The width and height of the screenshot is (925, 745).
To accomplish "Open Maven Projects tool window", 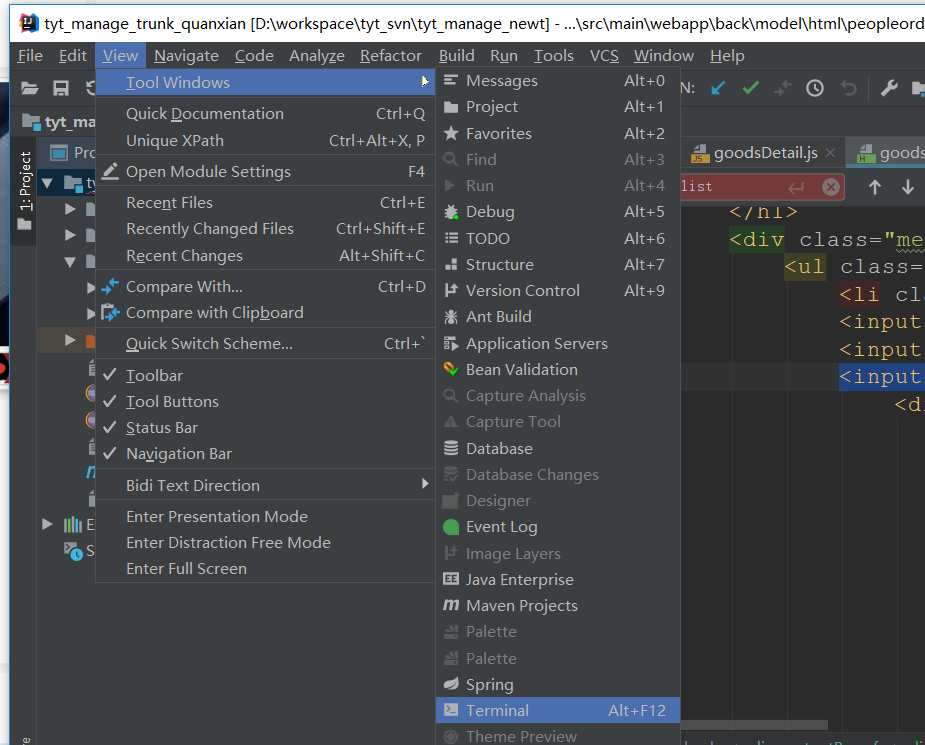I will (557, 605).
